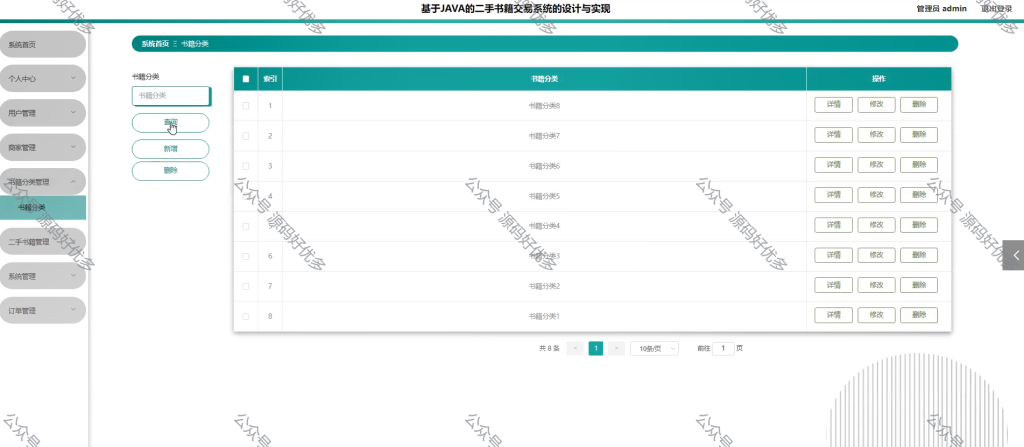Open the 二手书籍管理 sidebar menu
Viewport: 1024px width, 447px height.
42,242
